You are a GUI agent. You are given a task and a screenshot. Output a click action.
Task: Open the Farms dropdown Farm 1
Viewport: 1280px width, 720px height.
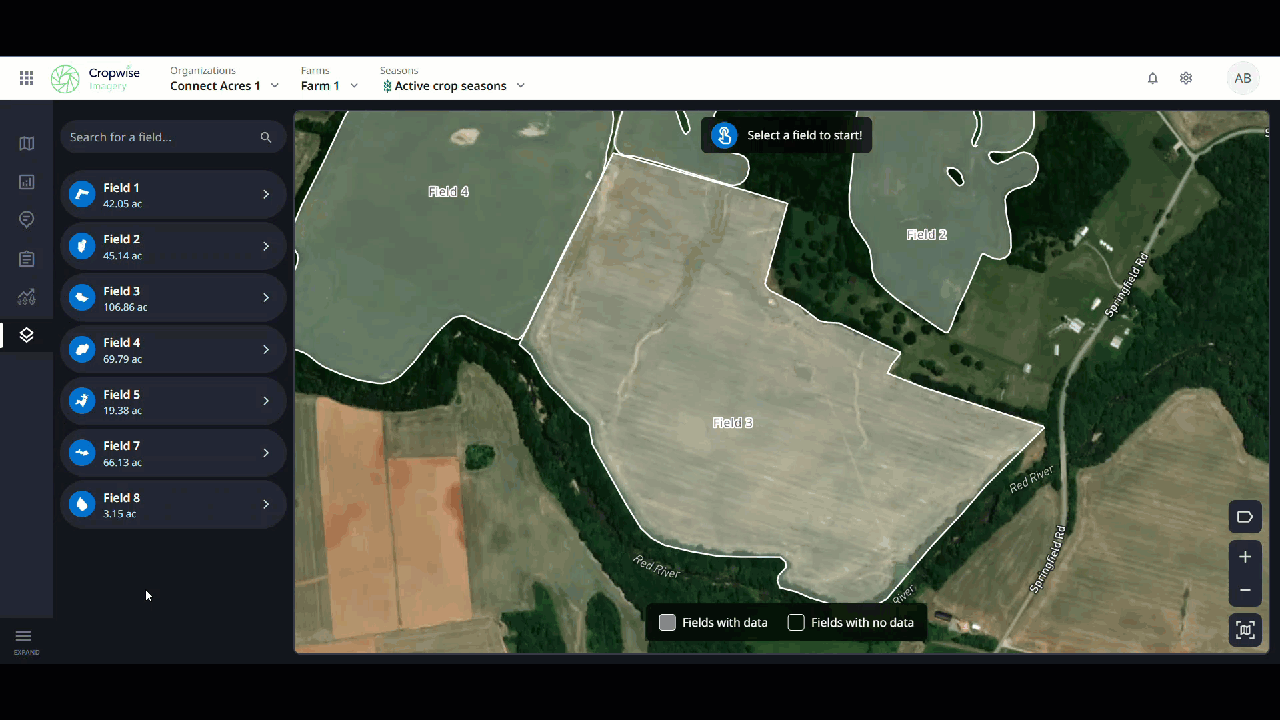click(329, 86)
